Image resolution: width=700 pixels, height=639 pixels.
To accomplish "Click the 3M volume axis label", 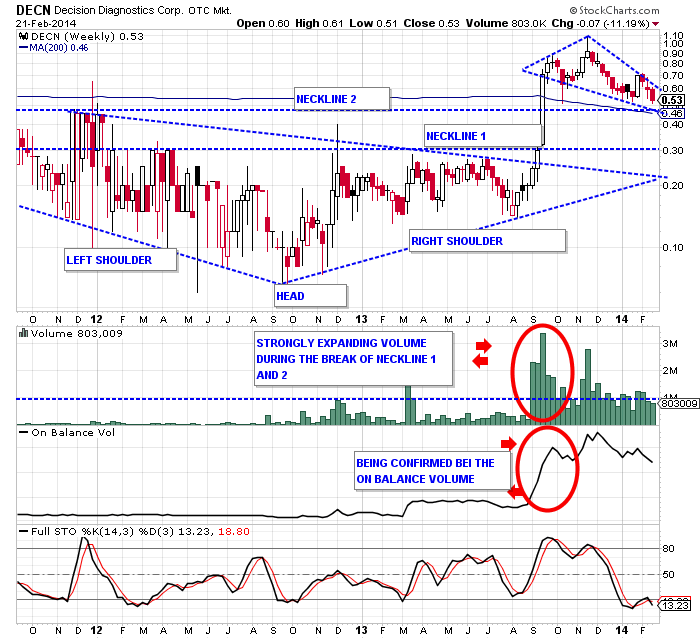I will (670, 344).
